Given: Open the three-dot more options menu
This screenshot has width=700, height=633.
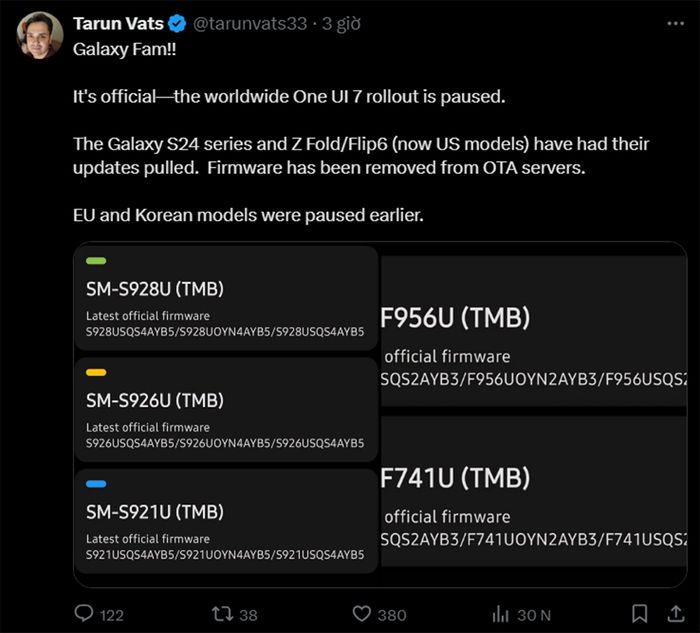Looking at the screenshot, I should tap(675, 23).
